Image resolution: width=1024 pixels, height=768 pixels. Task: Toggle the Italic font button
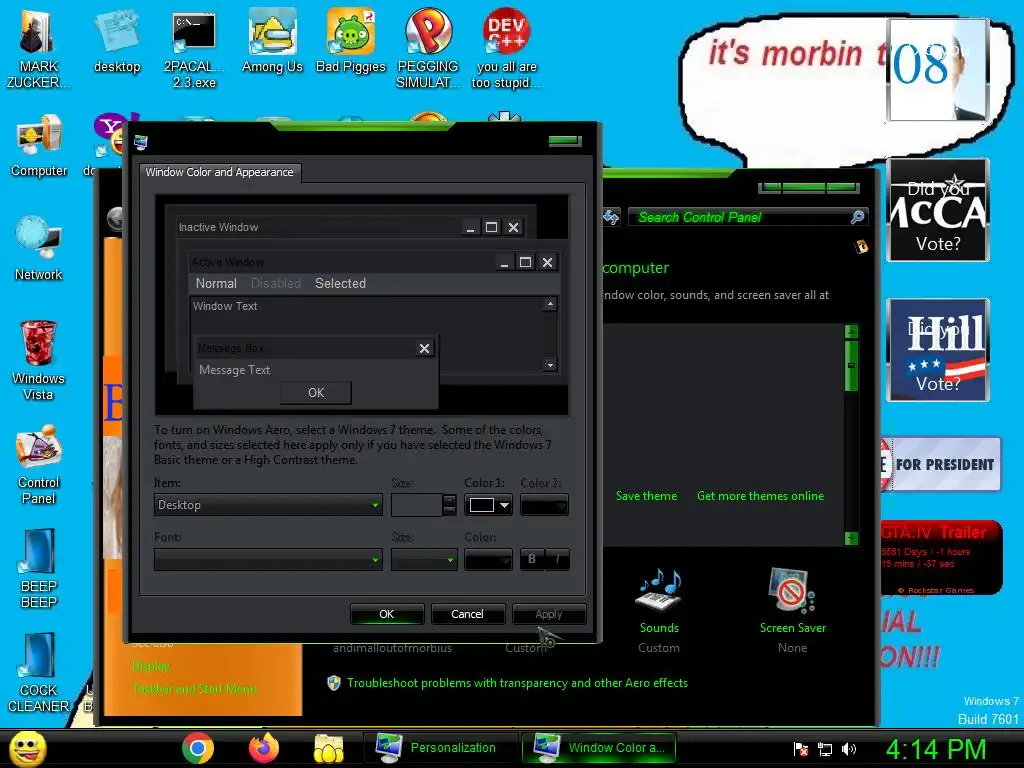(x=557, y=559)
